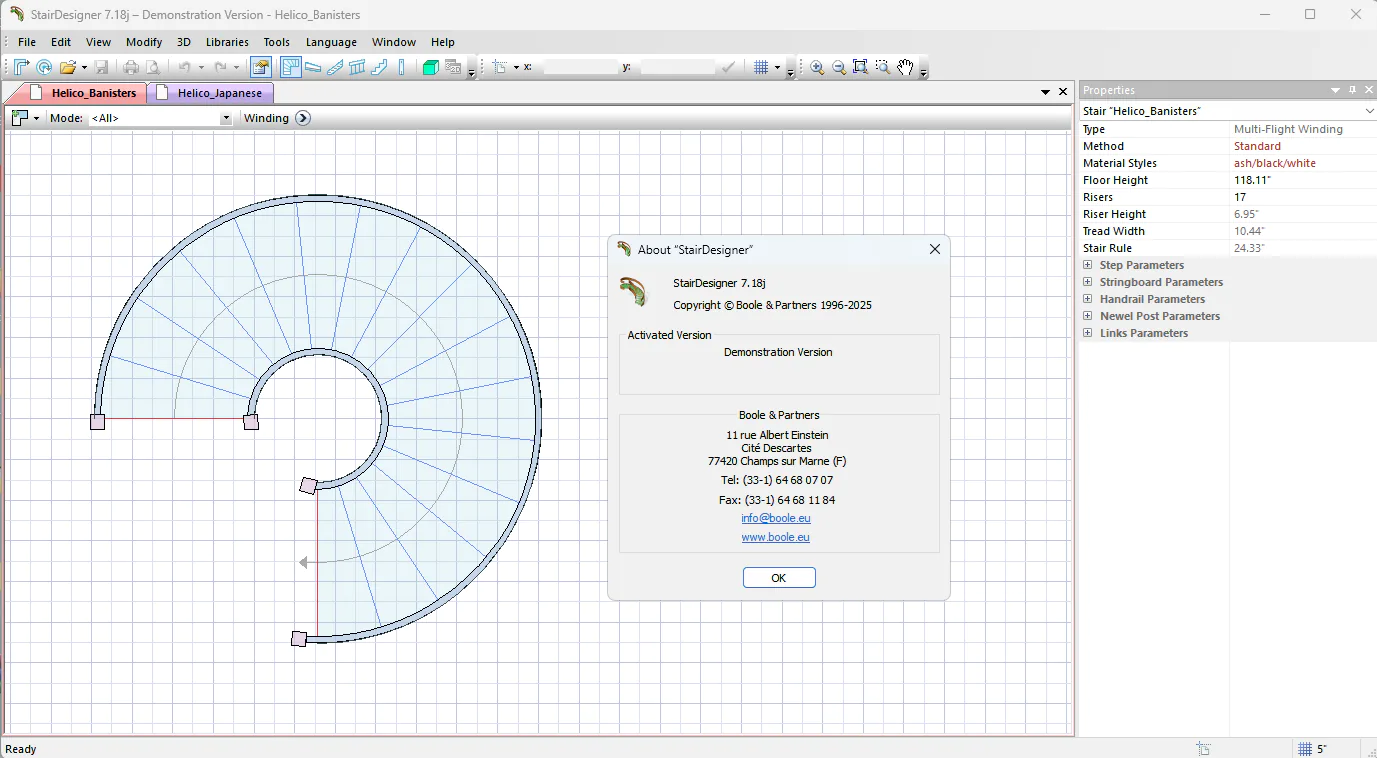This screenshot has width=1377, height=758.
Task: Click the new spiral stair icon
Action: coord(44,67)
